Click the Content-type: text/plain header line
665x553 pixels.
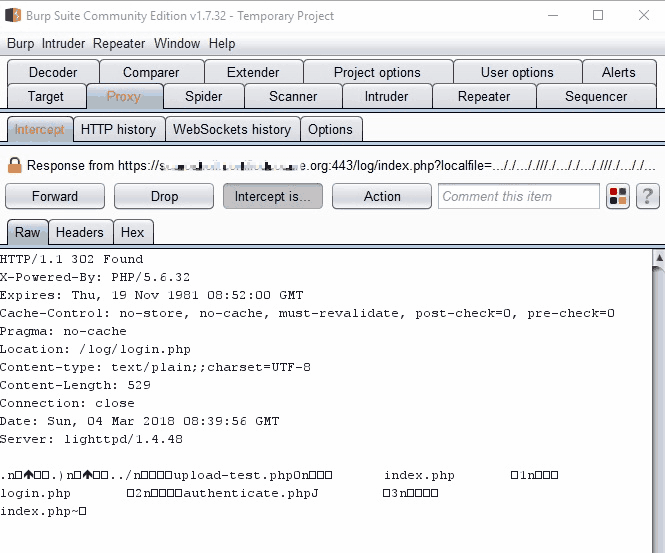click(156, 367)
